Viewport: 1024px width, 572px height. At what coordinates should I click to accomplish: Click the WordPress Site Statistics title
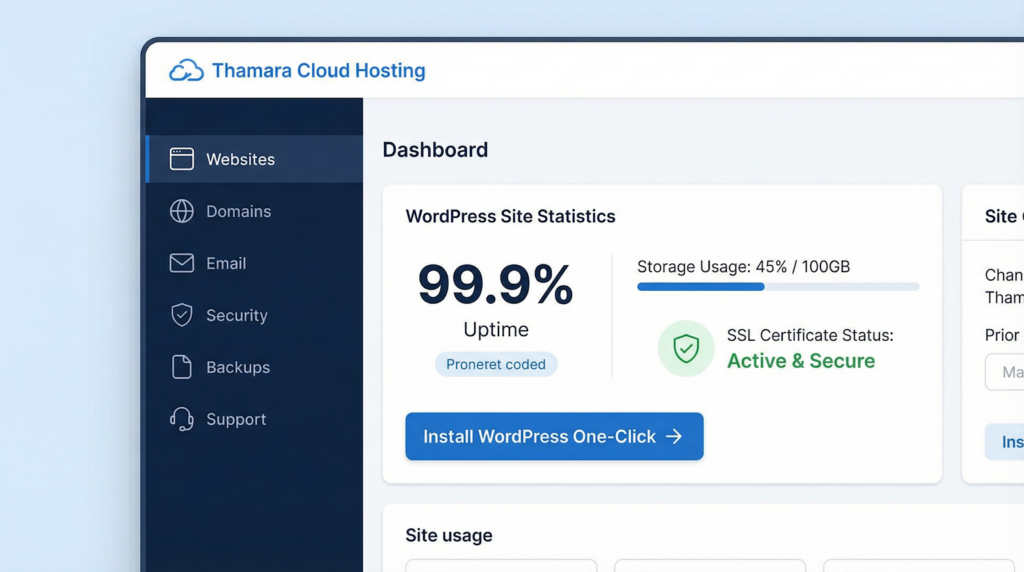(x=510, y=216)
